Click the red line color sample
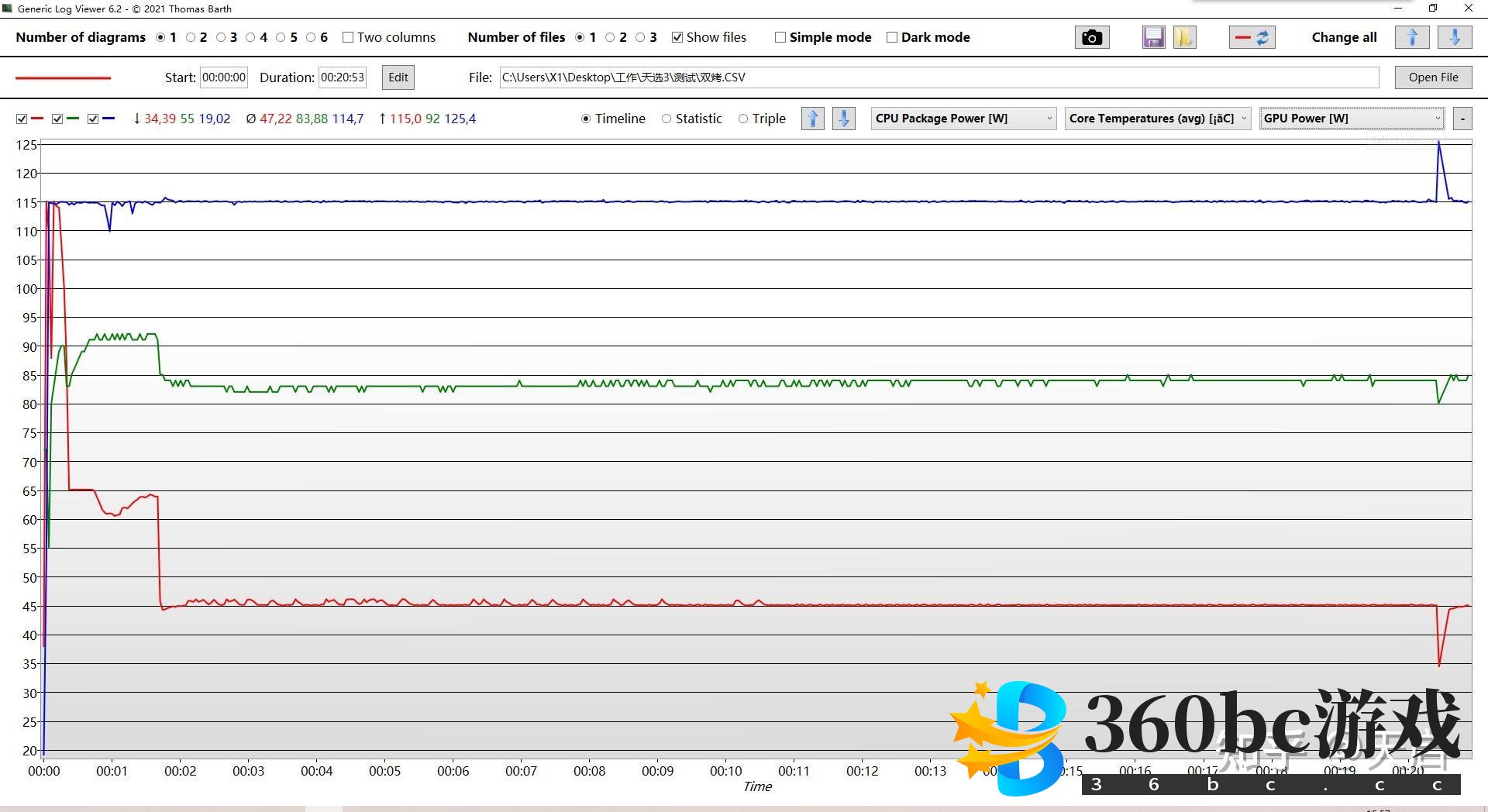 (x=64, y=77)
